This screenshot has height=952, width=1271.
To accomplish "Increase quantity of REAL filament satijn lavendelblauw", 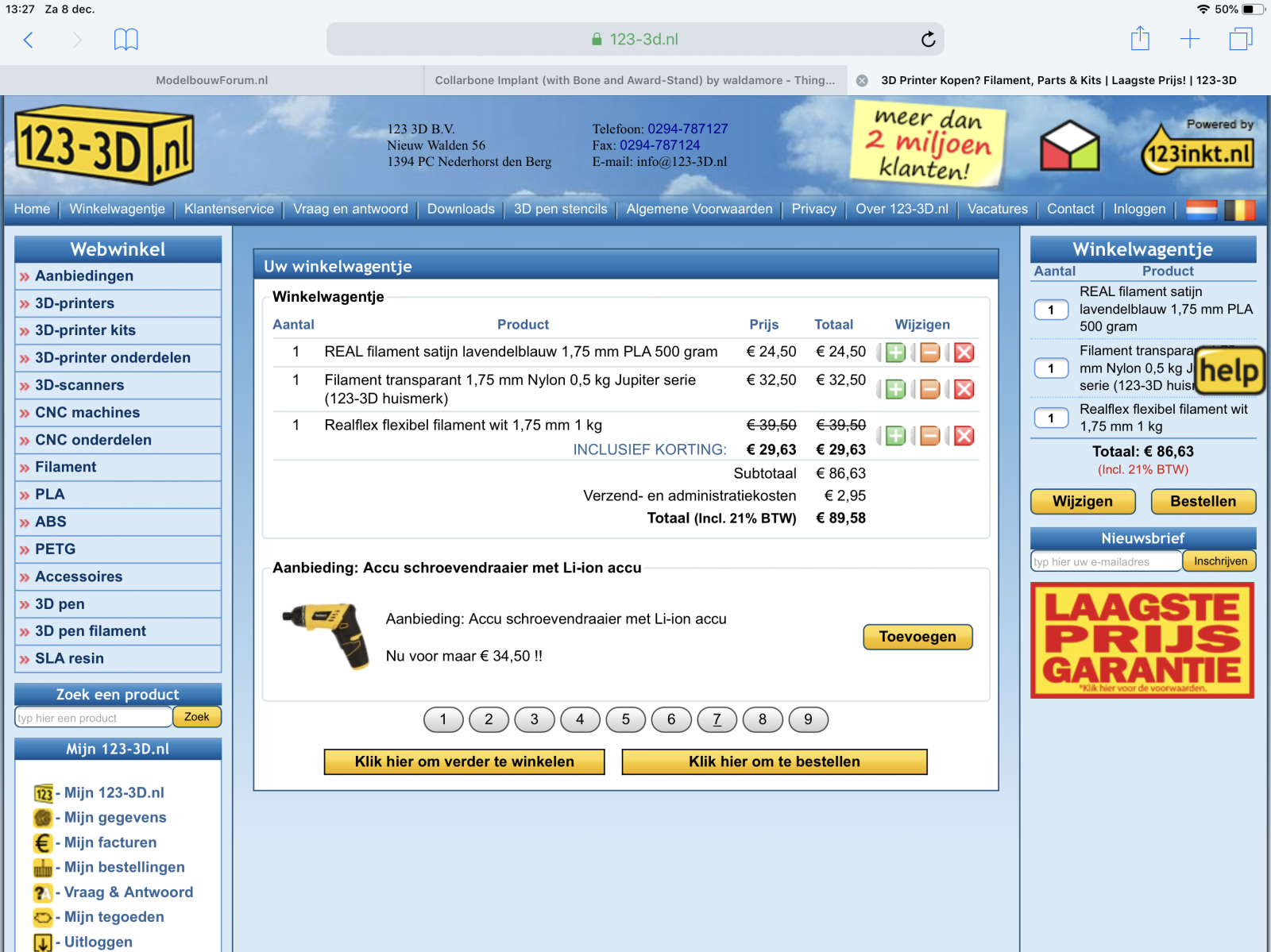I will tap(895, 353).
